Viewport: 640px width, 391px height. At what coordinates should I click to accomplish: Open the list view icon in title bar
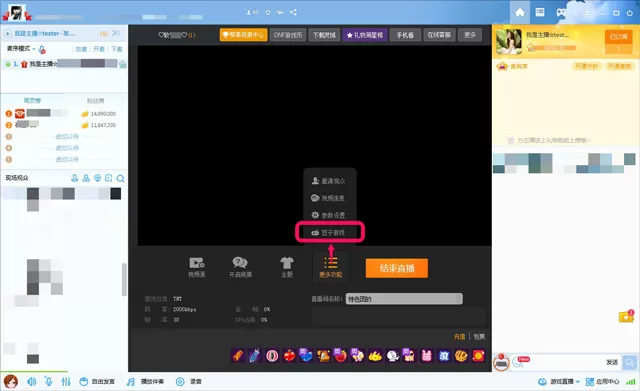tap(540, 13)
